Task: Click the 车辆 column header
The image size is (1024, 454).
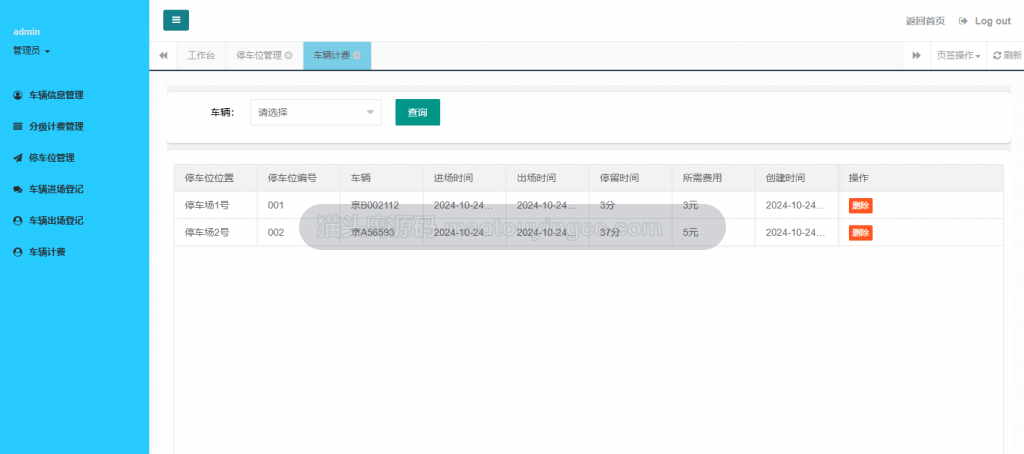Action: [x=381, y=178]
